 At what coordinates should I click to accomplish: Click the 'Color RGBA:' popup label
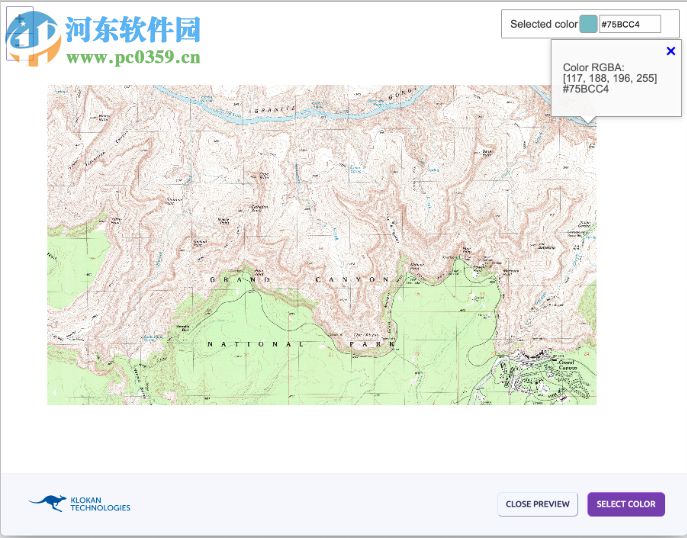point(593,67)
